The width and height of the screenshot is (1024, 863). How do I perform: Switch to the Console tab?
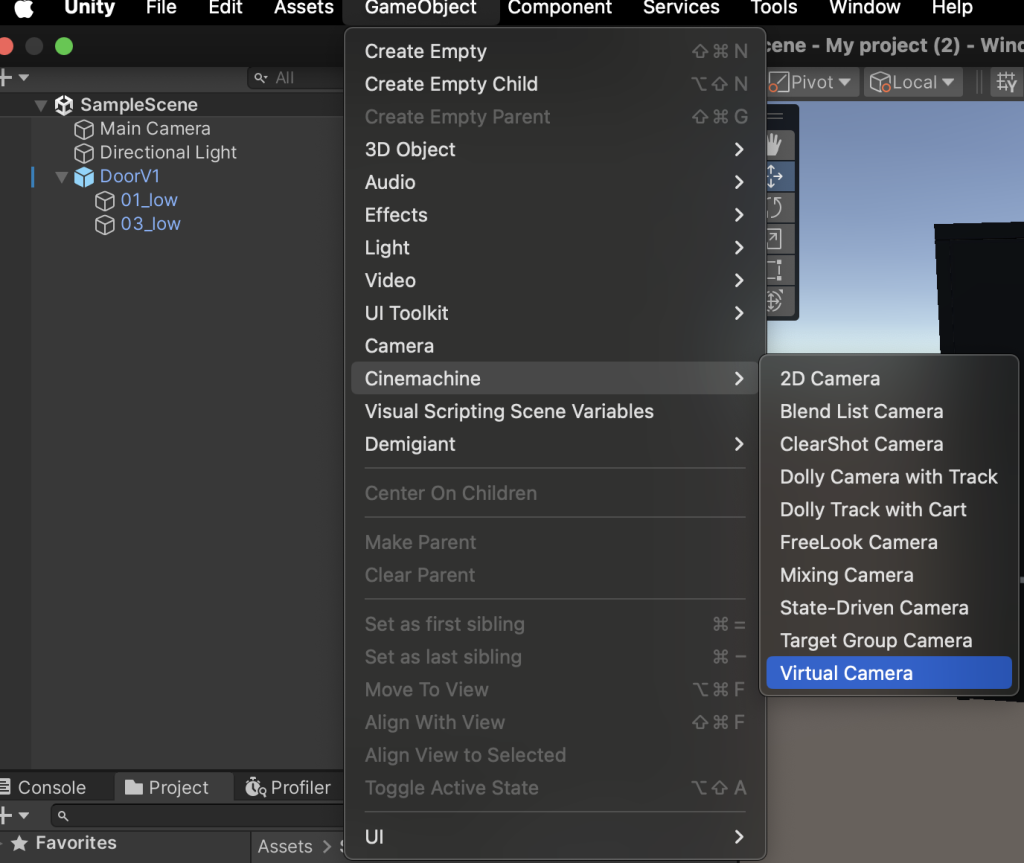coord(44,788)
